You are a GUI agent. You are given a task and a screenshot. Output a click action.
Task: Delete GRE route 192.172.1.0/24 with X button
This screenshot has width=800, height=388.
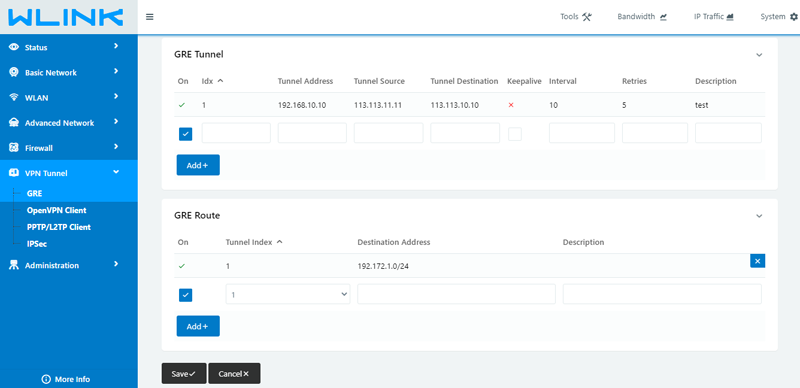pyautogui.click(x=757, y=261)
